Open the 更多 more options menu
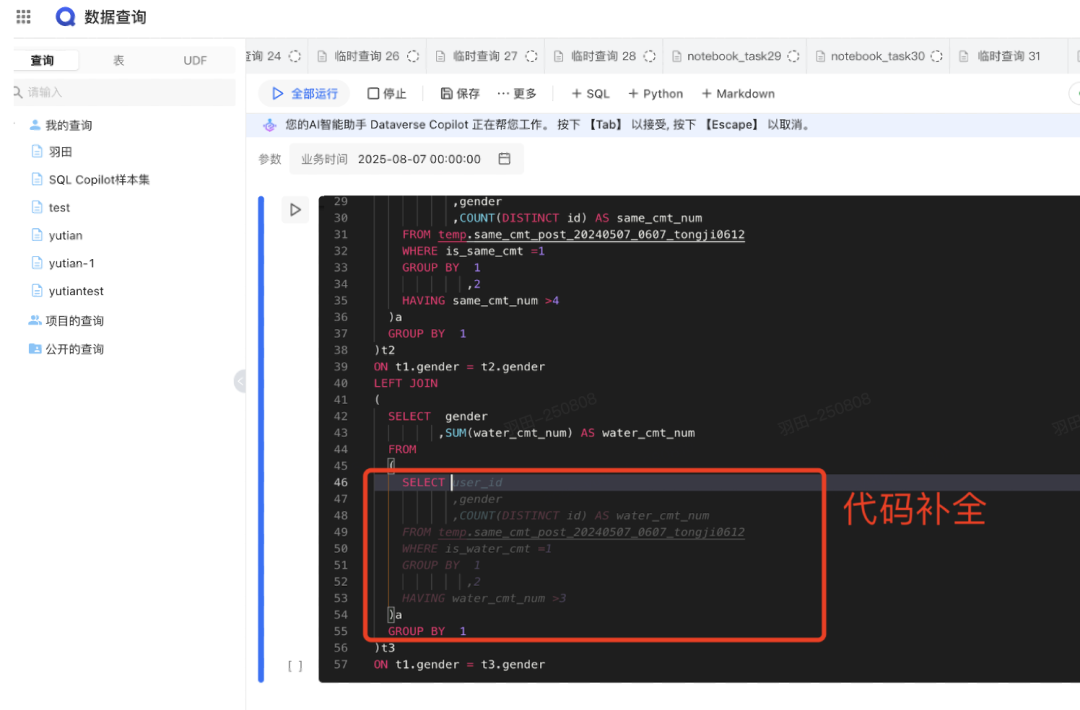1080x710 pixels. (x=517, y=94)
